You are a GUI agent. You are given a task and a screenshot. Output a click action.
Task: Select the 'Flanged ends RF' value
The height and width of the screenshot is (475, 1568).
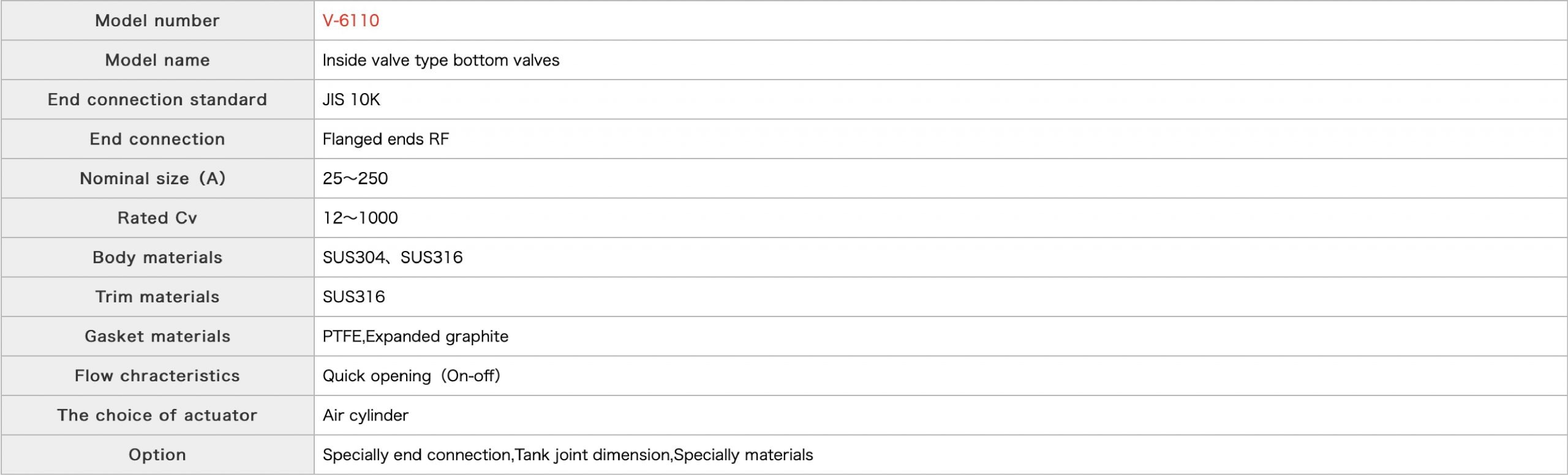click(x=385, y=139)
